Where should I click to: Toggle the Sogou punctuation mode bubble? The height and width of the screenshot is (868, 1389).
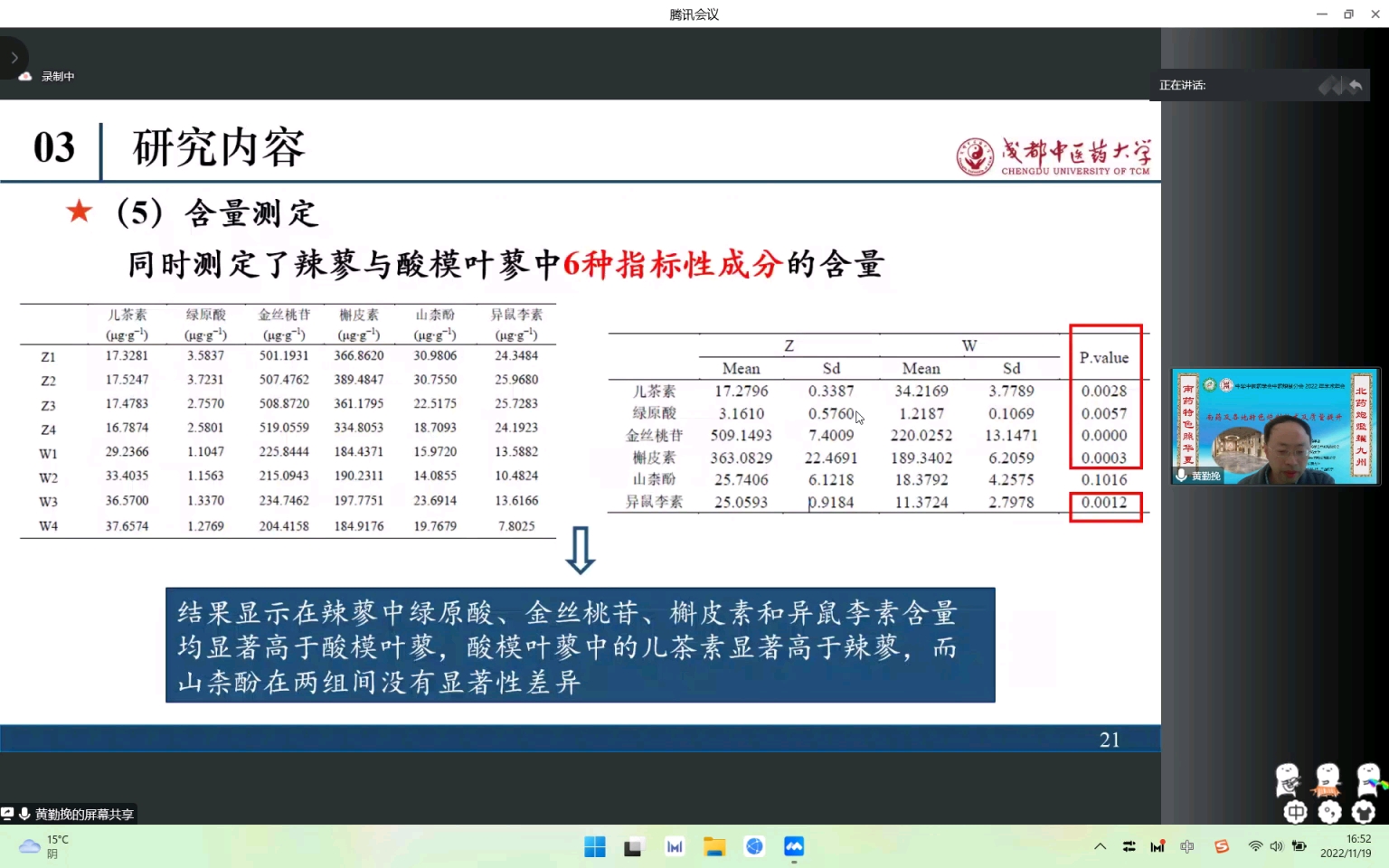point(1329,812)
